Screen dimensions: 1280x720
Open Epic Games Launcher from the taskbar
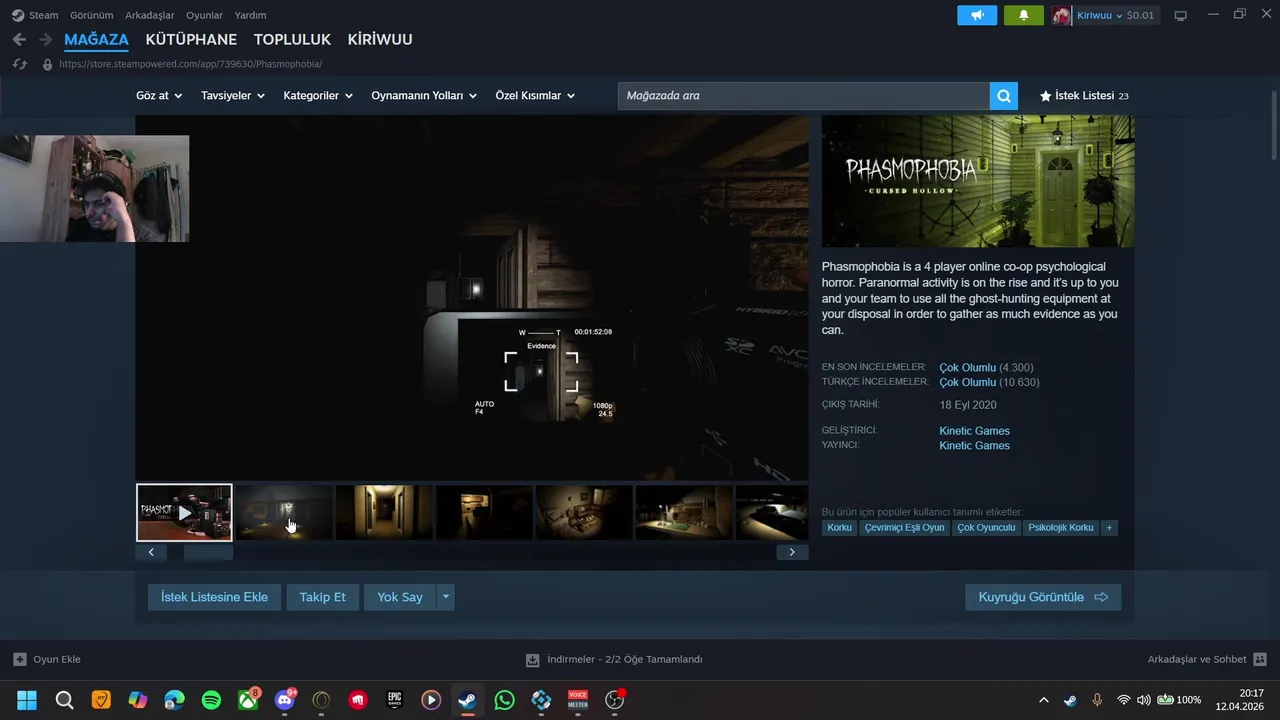click(394, 700)
